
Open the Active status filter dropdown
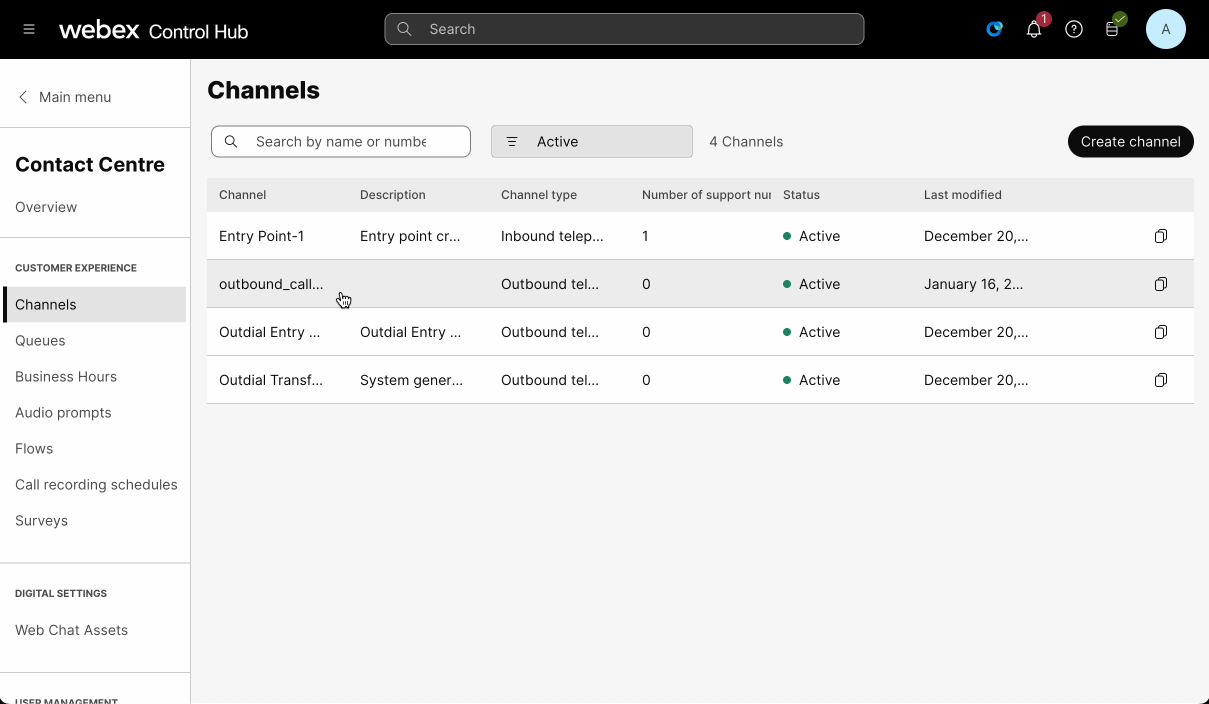tap(591, 141)
